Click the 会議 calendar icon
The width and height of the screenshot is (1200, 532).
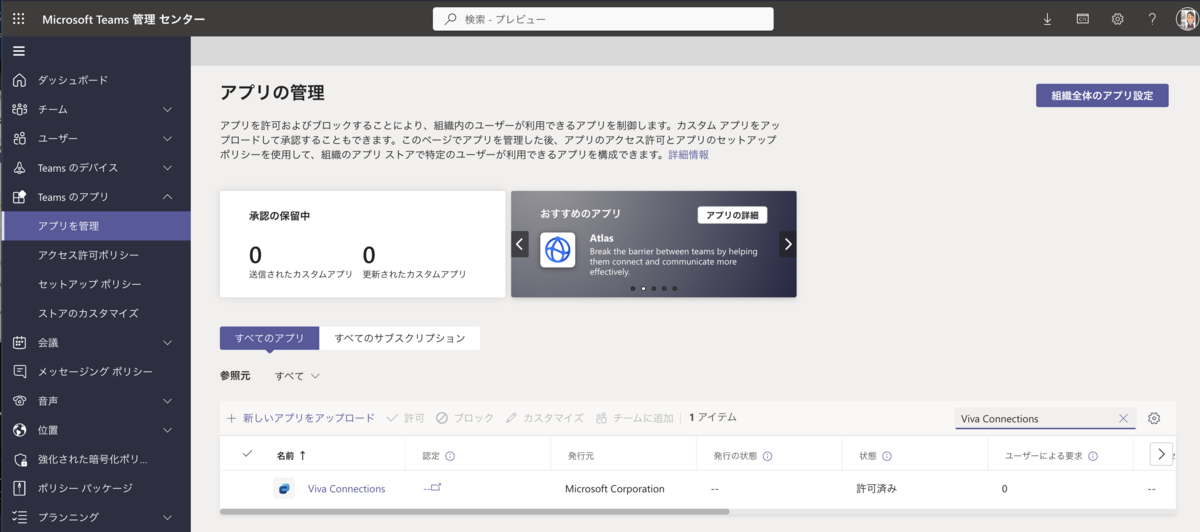pyautogui.click(x=19, y=342)
